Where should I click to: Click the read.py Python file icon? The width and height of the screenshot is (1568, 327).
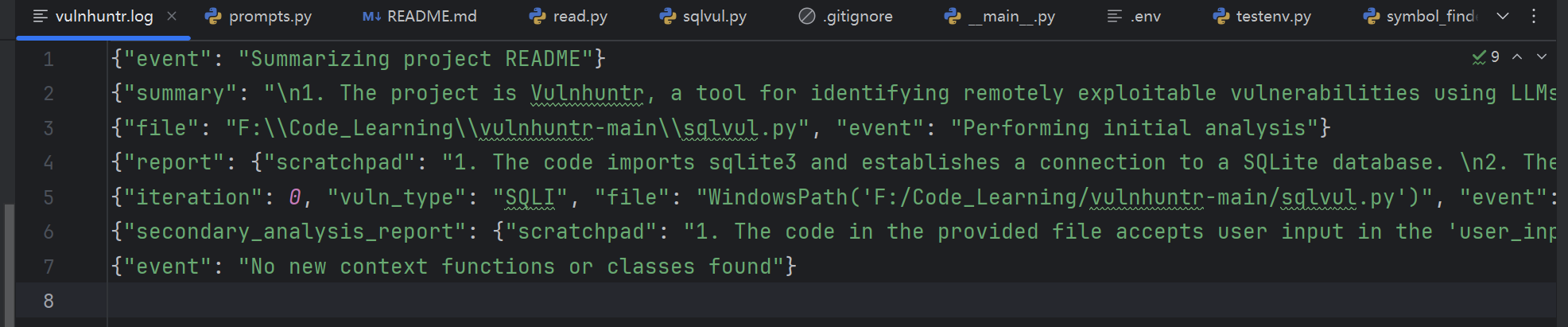click(x=538, y=16)
